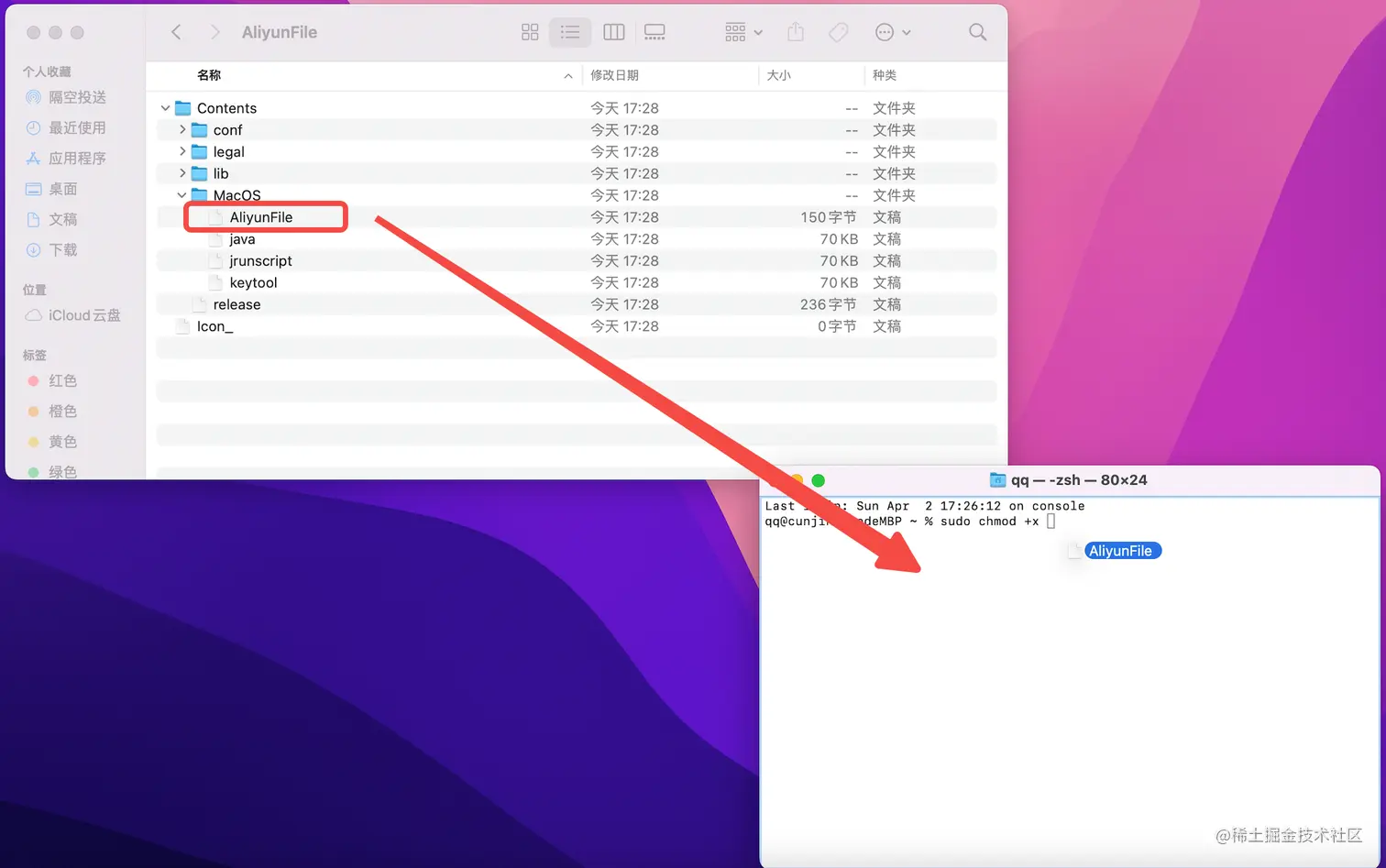
Task: Click the 70 KB size of jrunscript
Action: click(x=839, y=261)
